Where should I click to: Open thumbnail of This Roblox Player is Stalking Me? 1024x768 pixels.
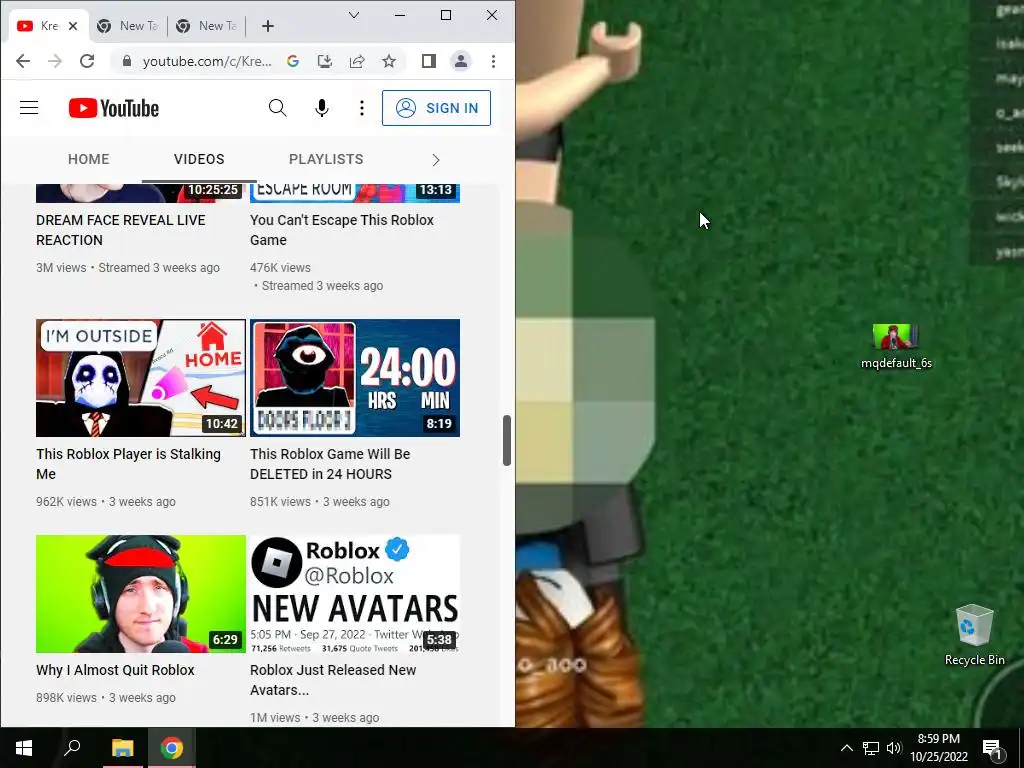point(141,378)
